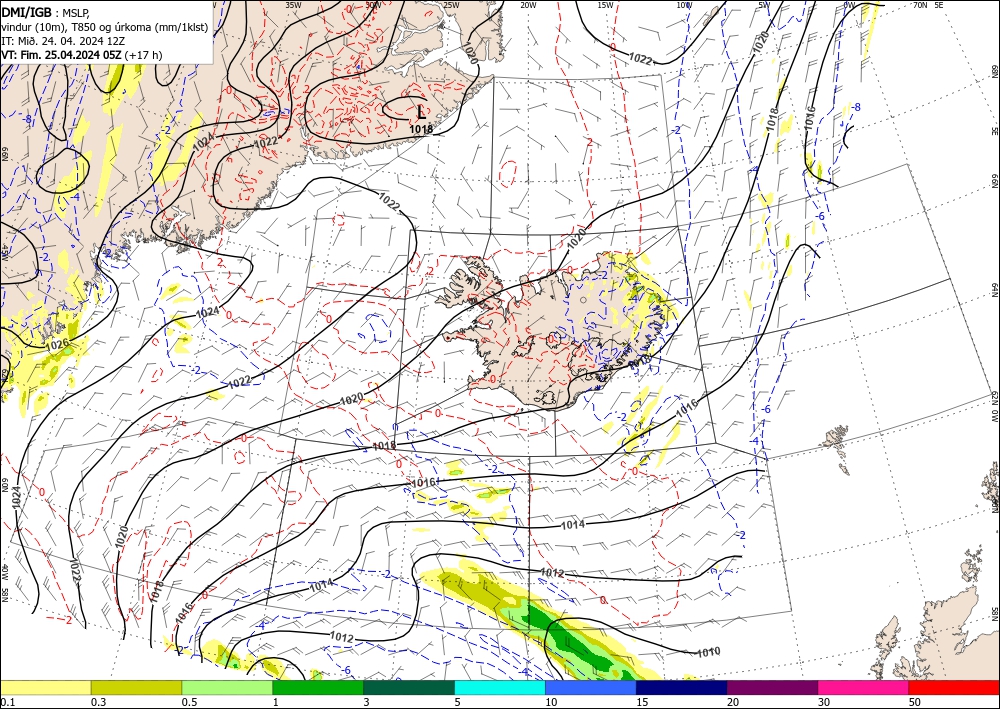Click the yellow 0.1–0.3 legend swatch
Image resolution: width=1000 pixels, height=709 pixels.
click(x=45, y=687)
